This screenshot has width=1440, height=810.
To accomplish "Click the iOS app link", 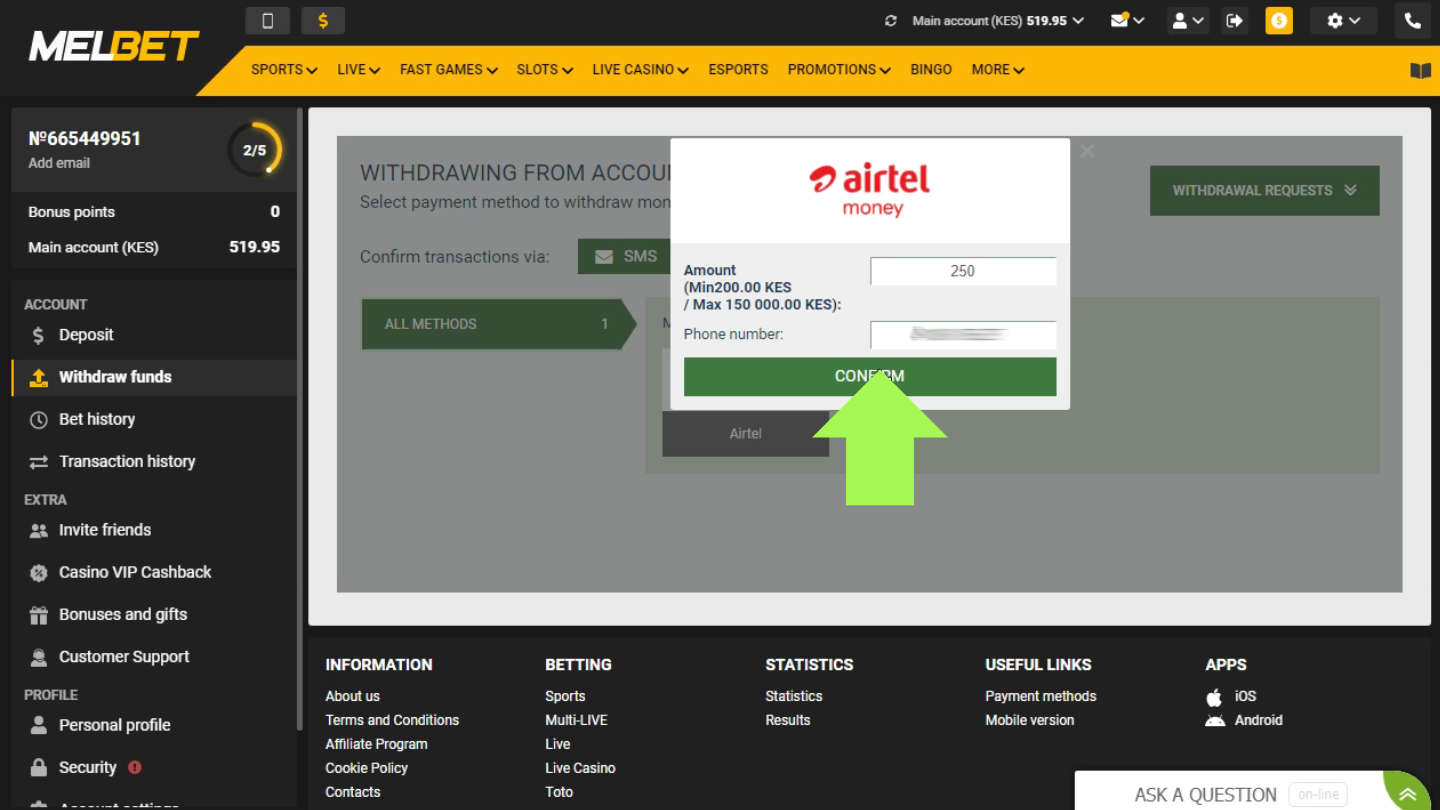I will [x=1245, y=696].
